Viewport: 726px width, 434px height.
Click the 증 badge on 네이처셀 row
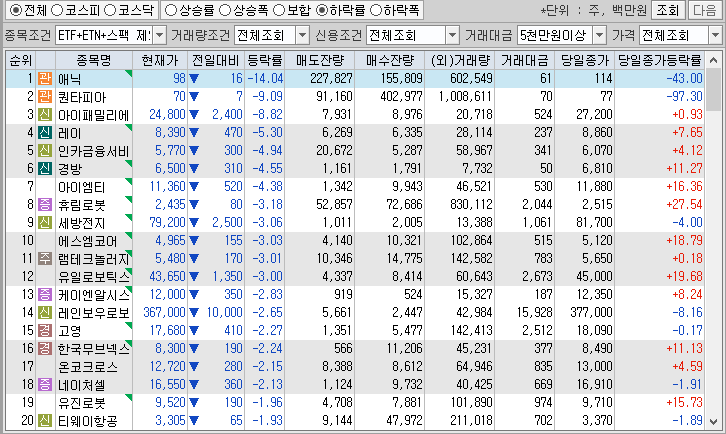click(x=44, y=384)
